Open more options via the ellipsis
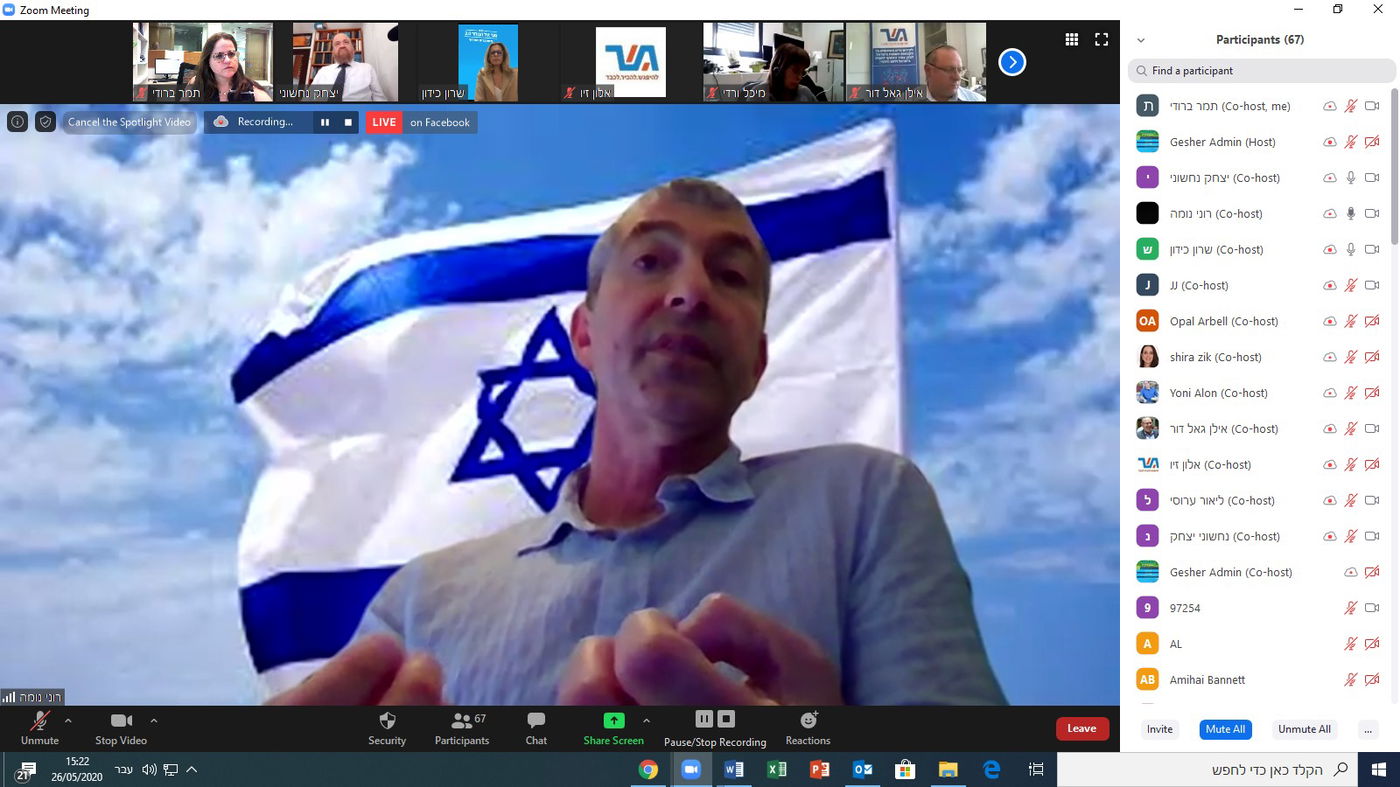The image size is (1400, 787). (1367, 729)
